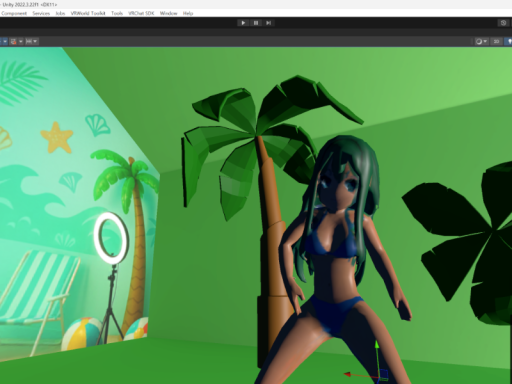Viewport: 512px width, 384px height.
Task: Open the Jobs menu
Action: 60,13
